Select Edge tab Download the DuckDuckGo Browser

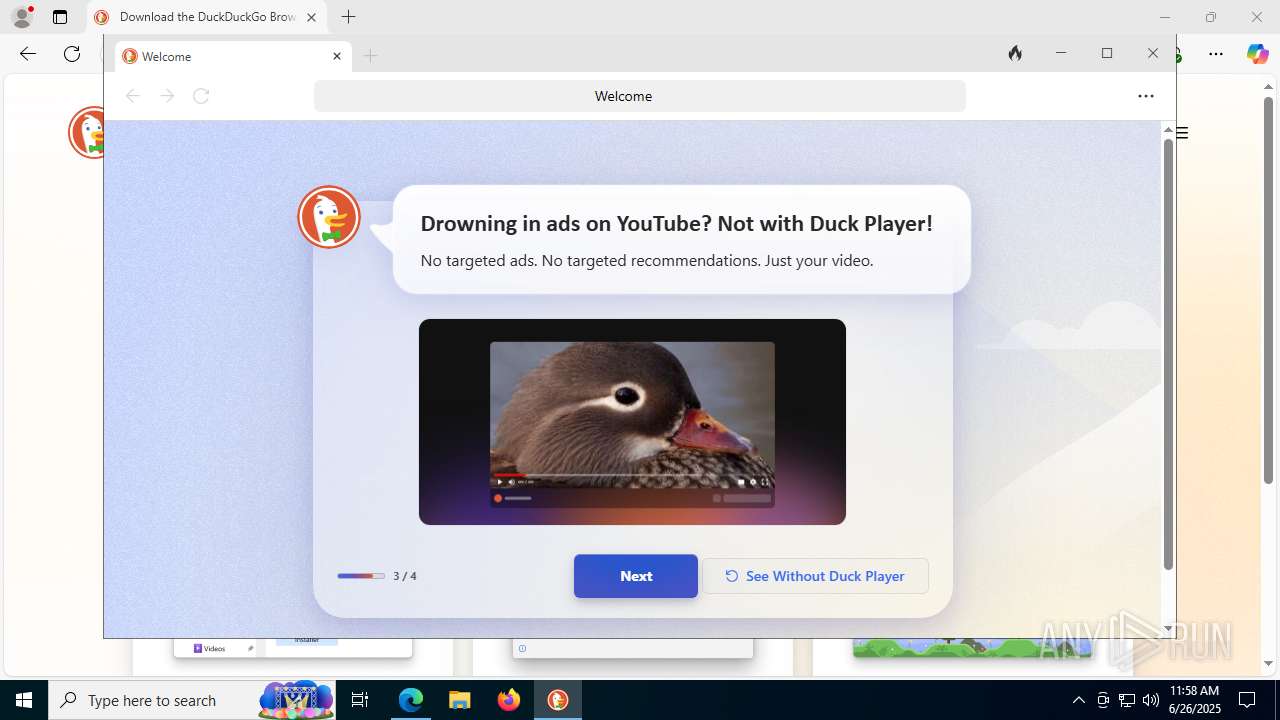coord(207,17)
